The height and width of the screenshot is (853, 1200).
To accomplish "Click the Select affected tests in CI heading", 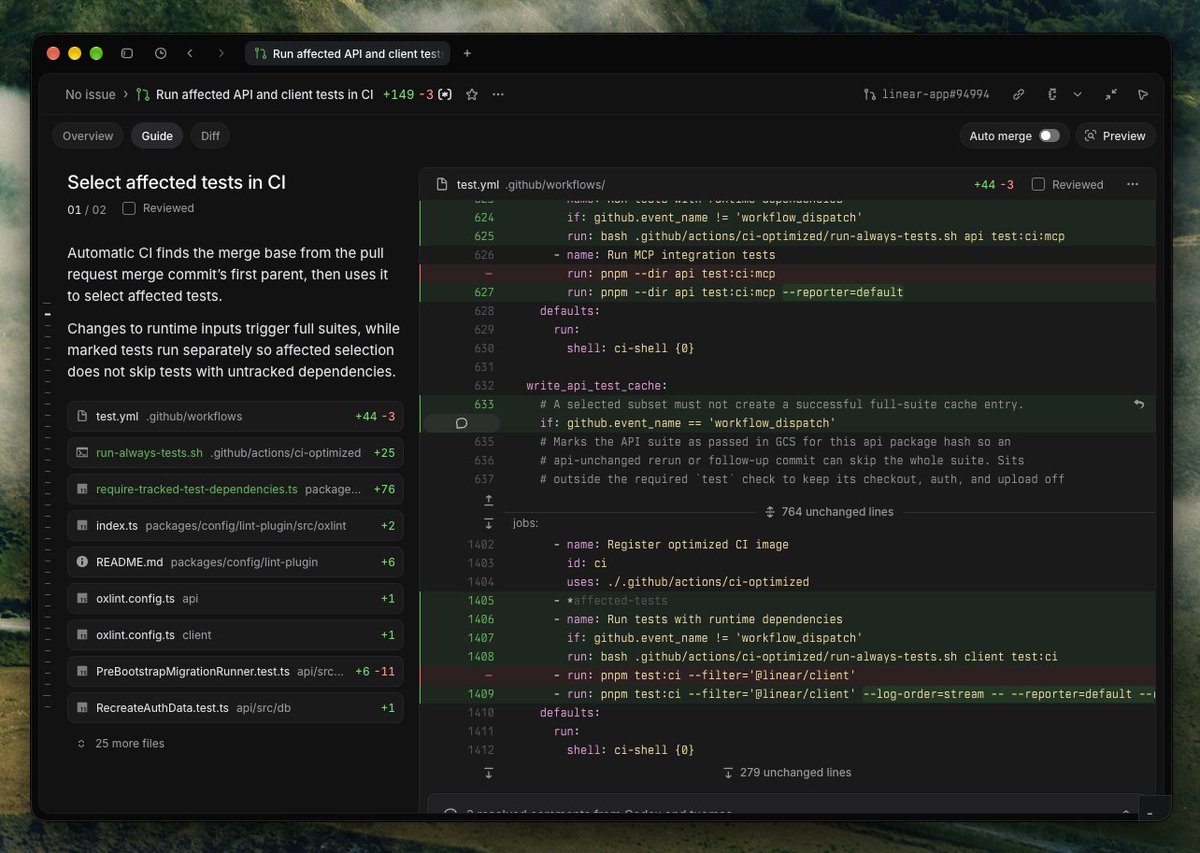I will 176,182.
